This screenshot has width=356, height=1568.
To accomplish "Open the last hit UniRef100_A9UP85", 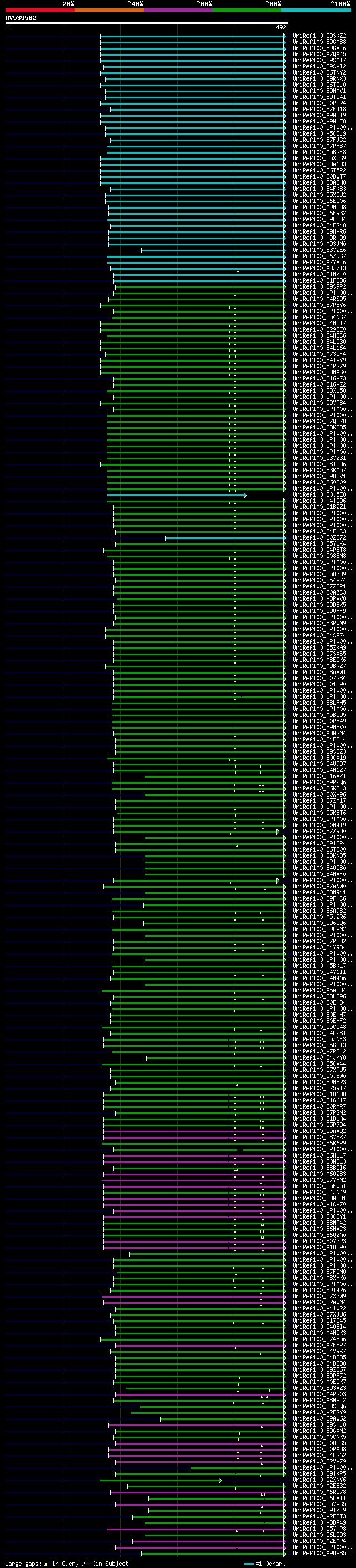I will pyautogui.click(x=319, y=1553).
